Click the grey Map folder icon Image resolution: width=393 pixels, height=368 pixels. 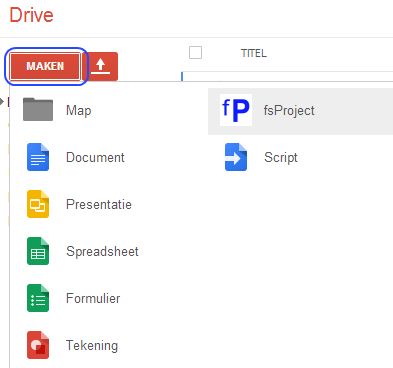pyautogui.click(x=38, y=109)
